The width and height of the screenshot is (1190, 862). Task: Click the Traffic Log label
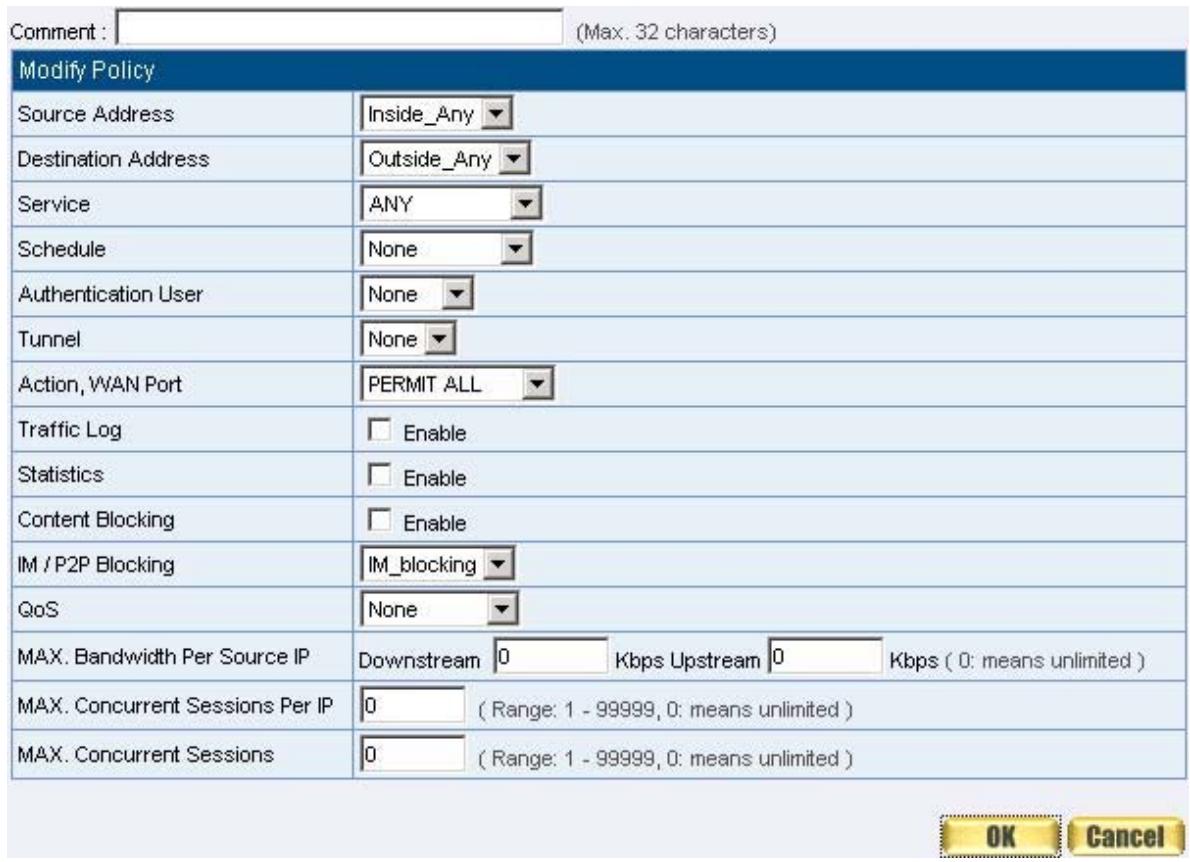(x=69, y=429)
